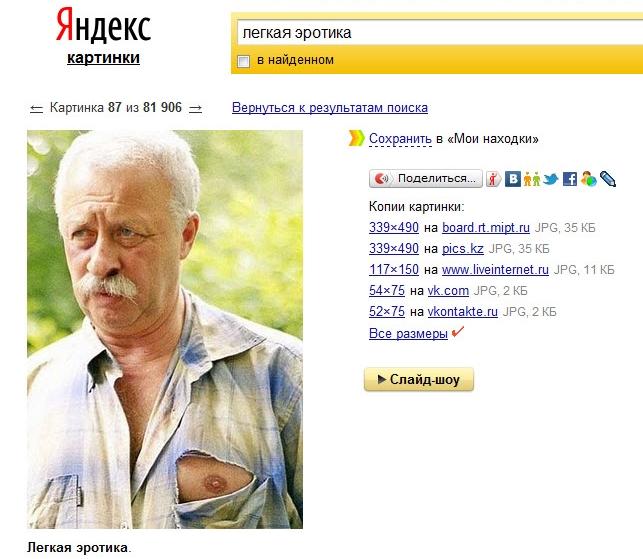Click the yellow arrow icon beside Сохранить

(356, 138)
